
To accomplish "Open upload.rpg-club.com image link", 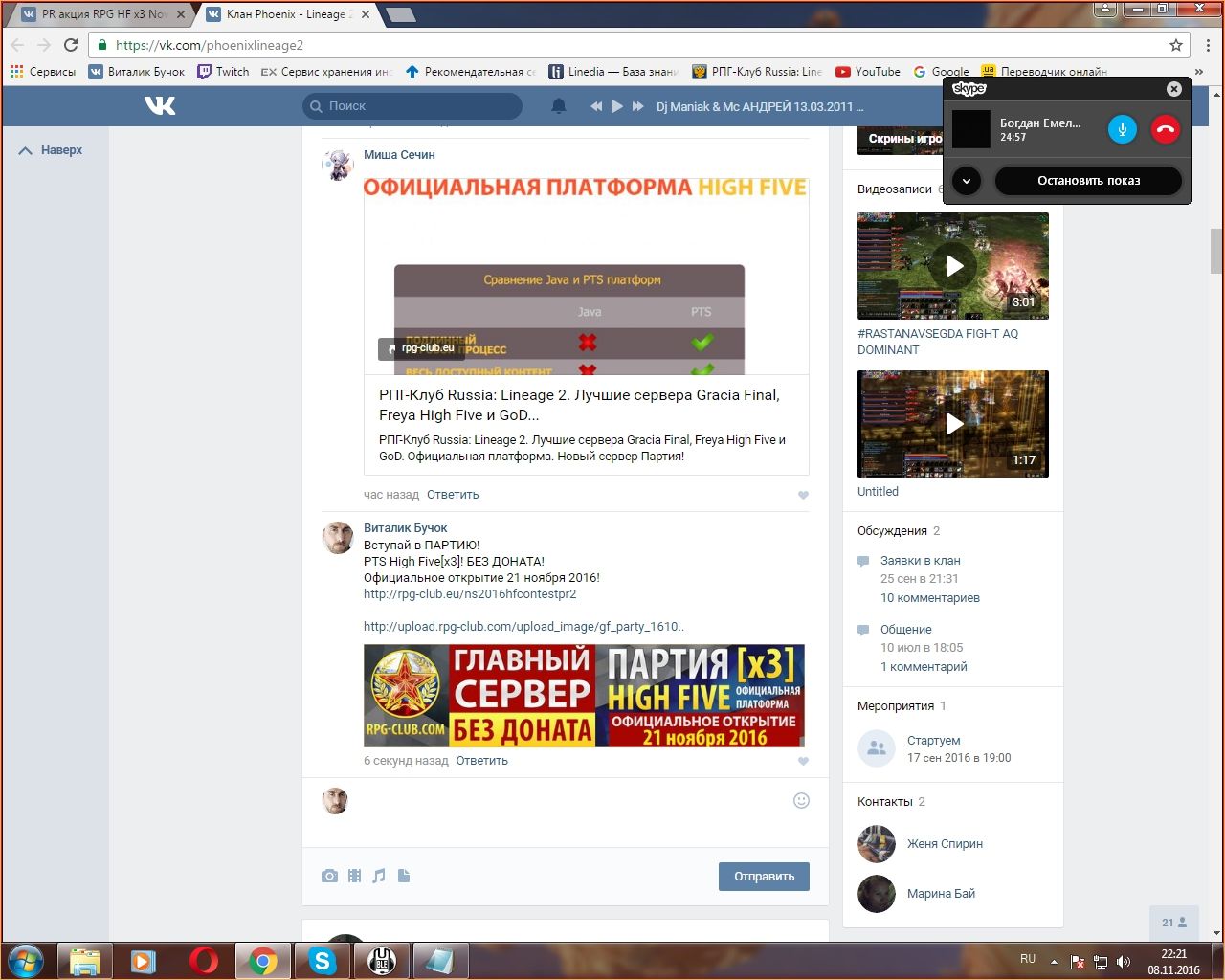I will pos(523,627).
